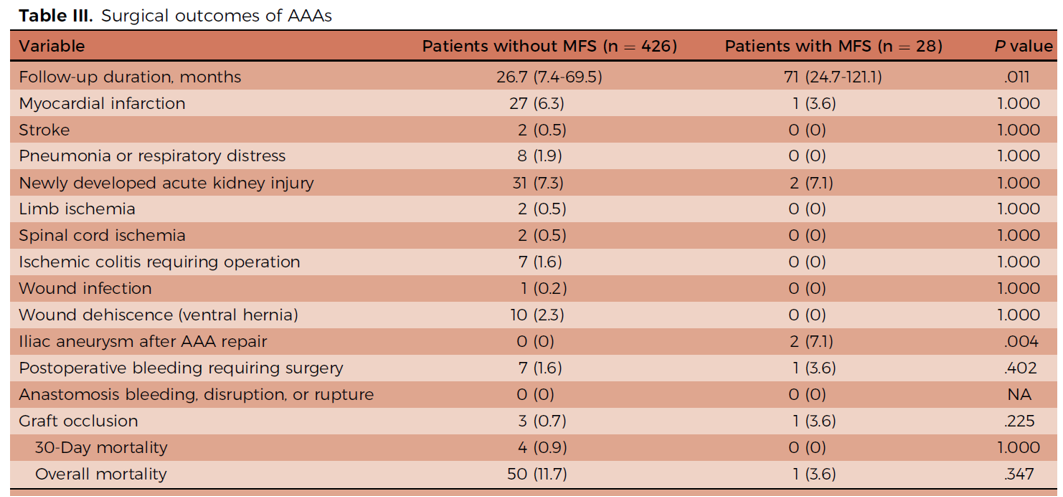
Task: Click Postoperative bleeding requiring surgery label
Action: pyautogui.click(x=181, y=368)
